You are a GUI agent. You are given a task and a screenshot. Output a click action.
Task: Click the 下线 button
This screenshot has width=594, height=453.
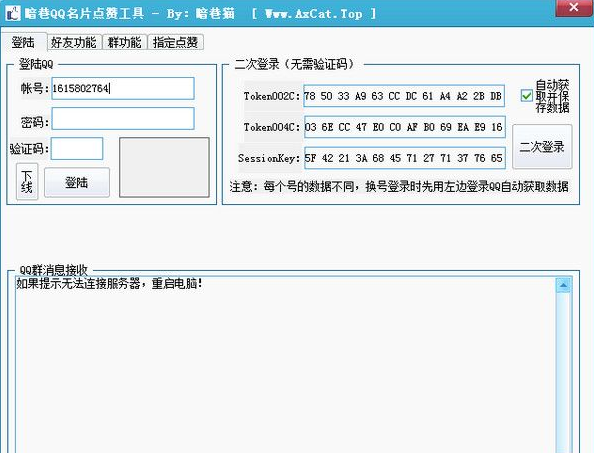tap(27, 182)
